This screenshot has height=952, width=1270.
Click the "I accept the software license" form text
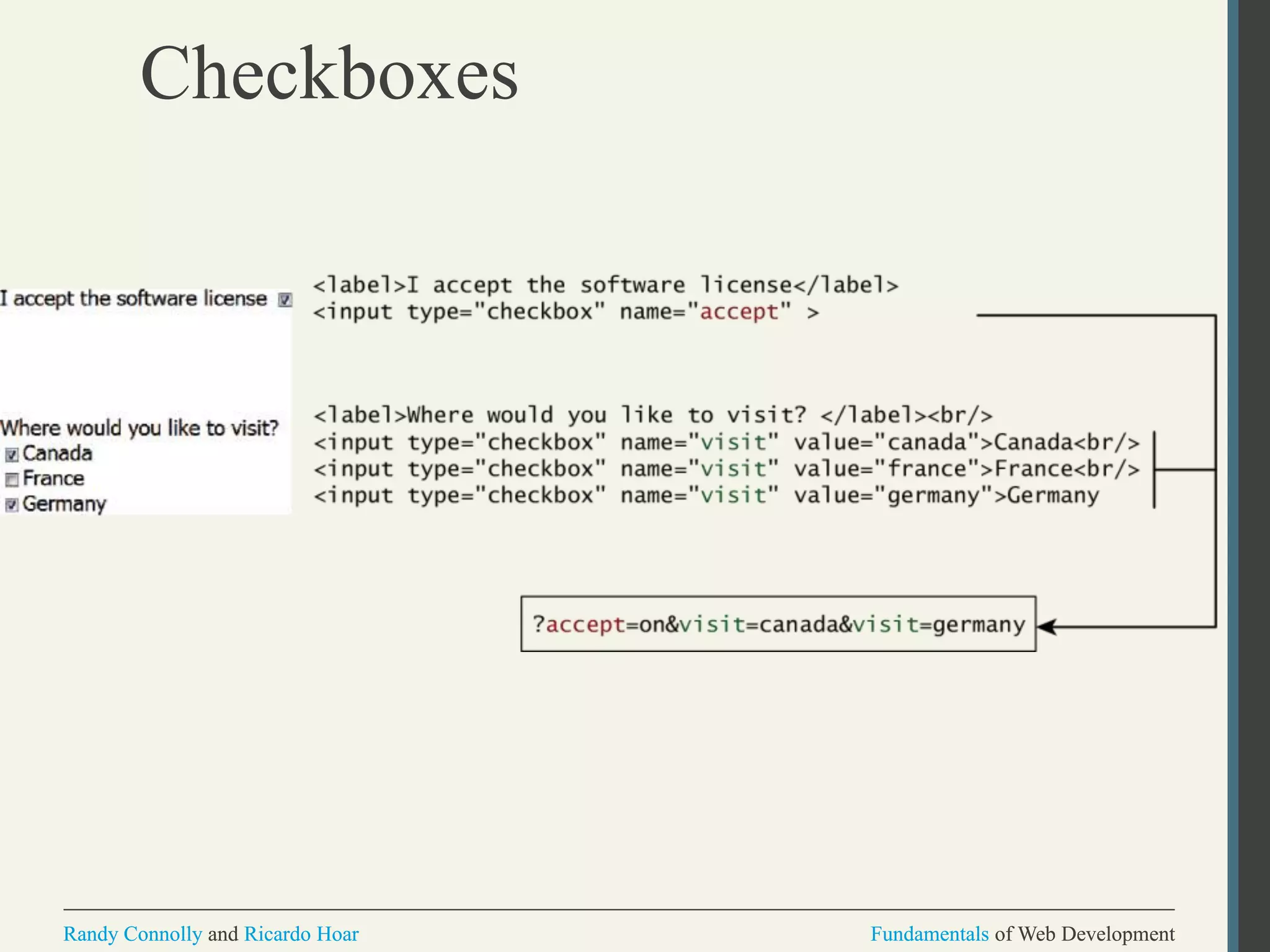133,299
